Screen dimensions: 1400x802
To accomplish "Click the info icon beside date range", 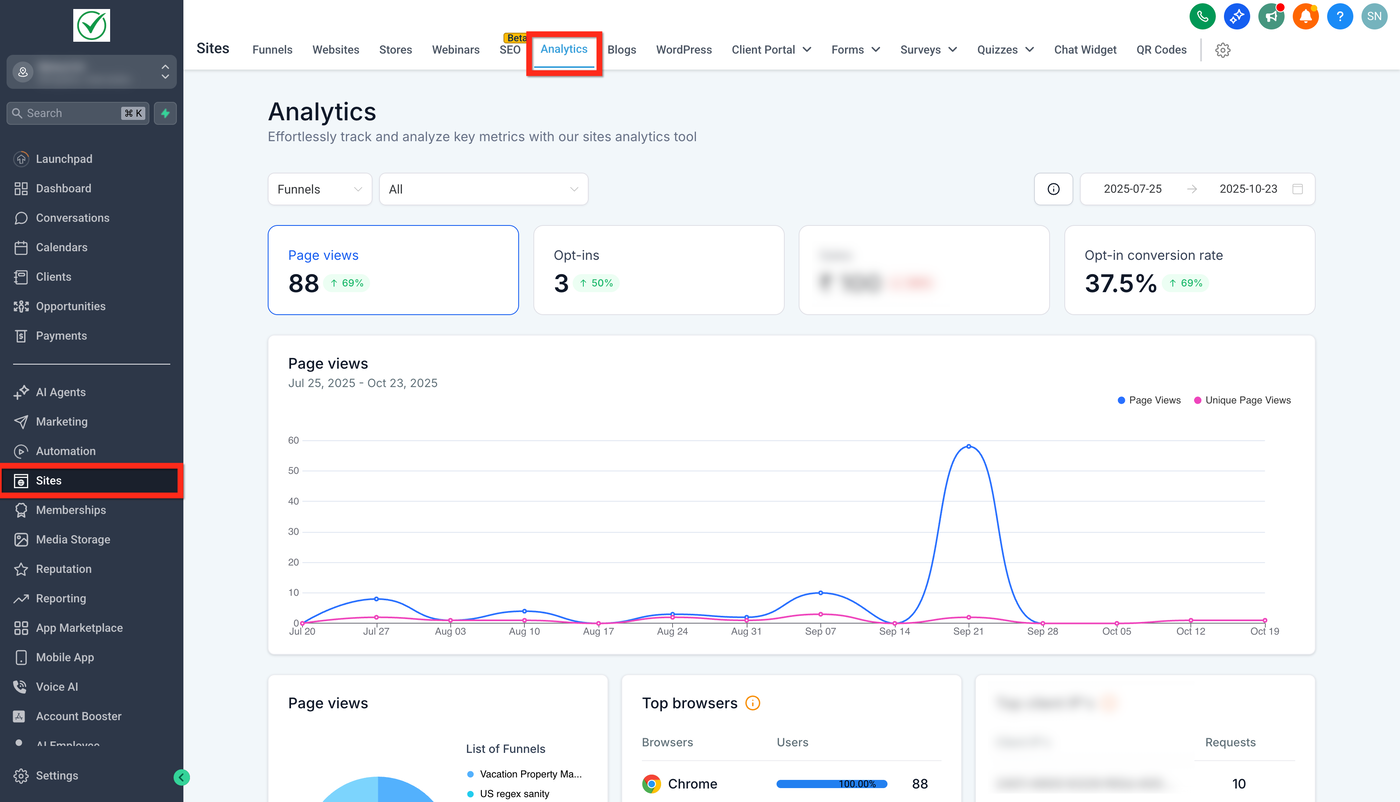I will pos(1053,189).
